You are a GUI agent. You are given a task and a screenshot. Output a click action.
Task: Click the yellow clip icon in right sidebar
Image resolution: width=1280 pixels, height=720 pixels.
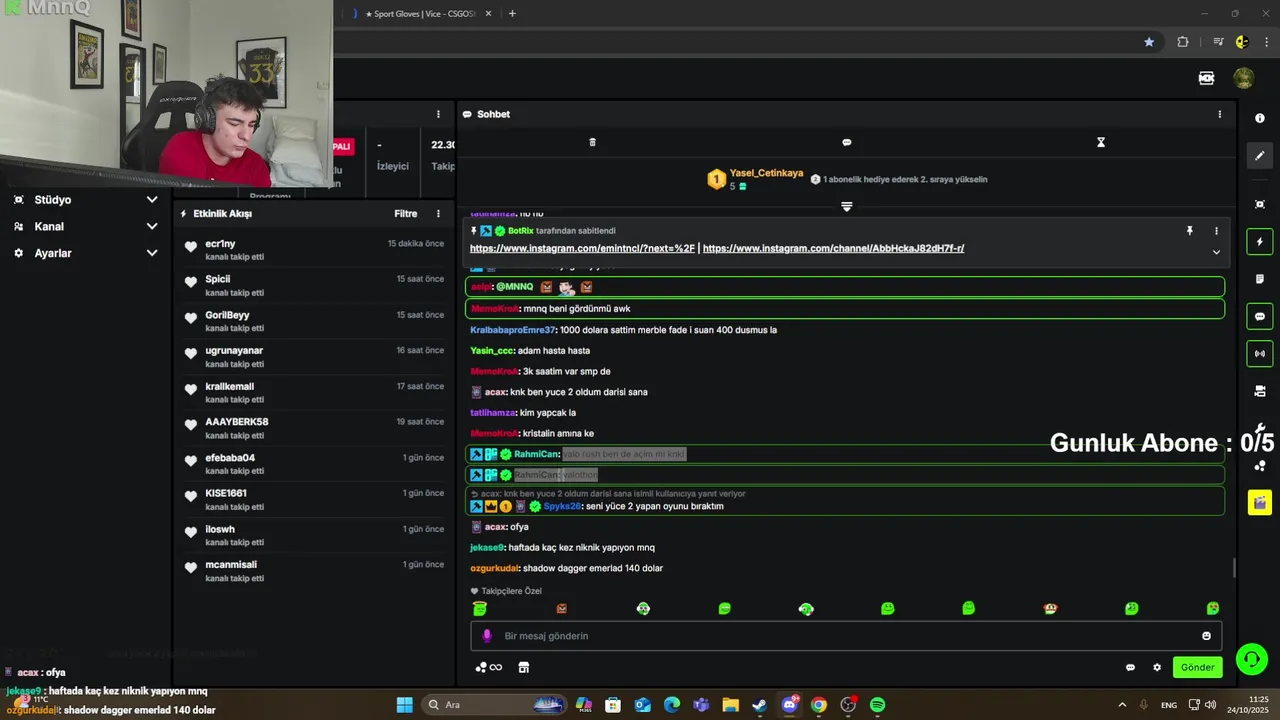click(1259, 502)
